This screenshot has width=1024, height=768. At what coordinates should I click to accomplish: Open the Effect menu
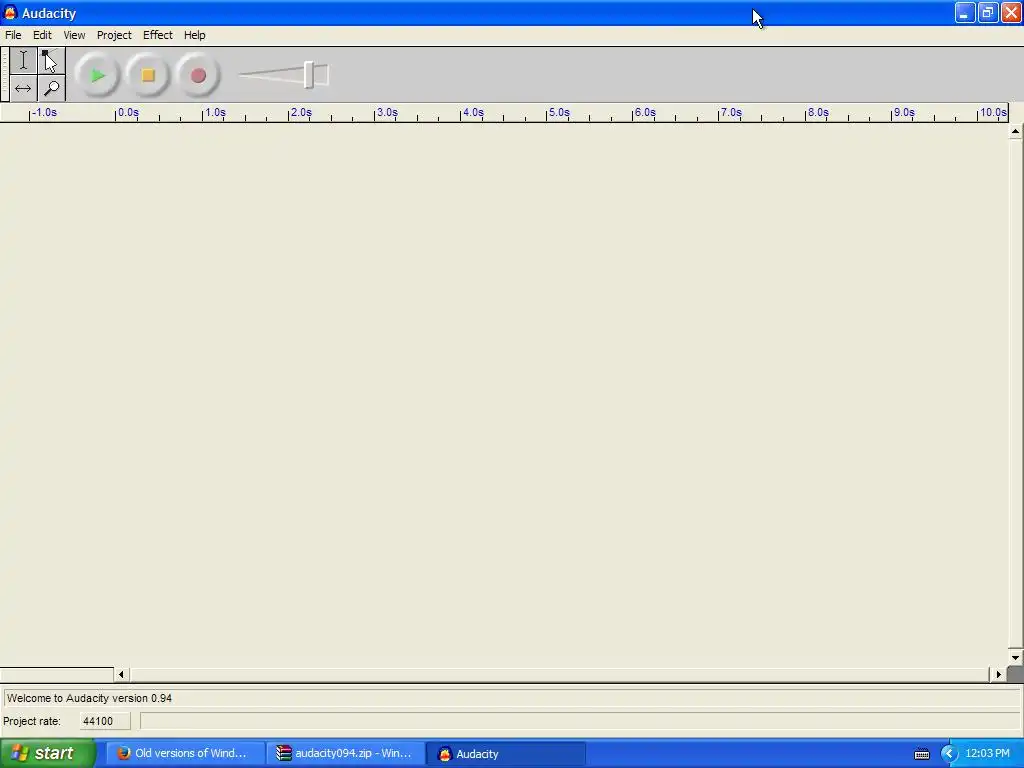pyautogui.click(x=158, y=35)
